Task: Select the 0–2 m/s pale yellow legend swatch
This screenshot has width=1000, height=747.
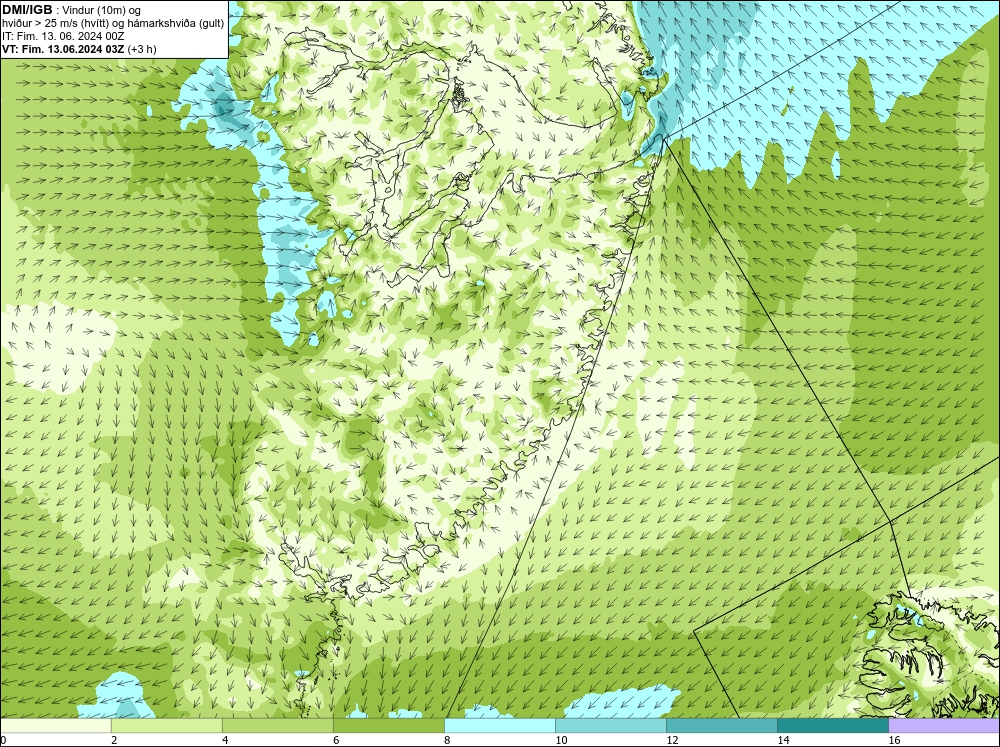Action: point(56,726)
